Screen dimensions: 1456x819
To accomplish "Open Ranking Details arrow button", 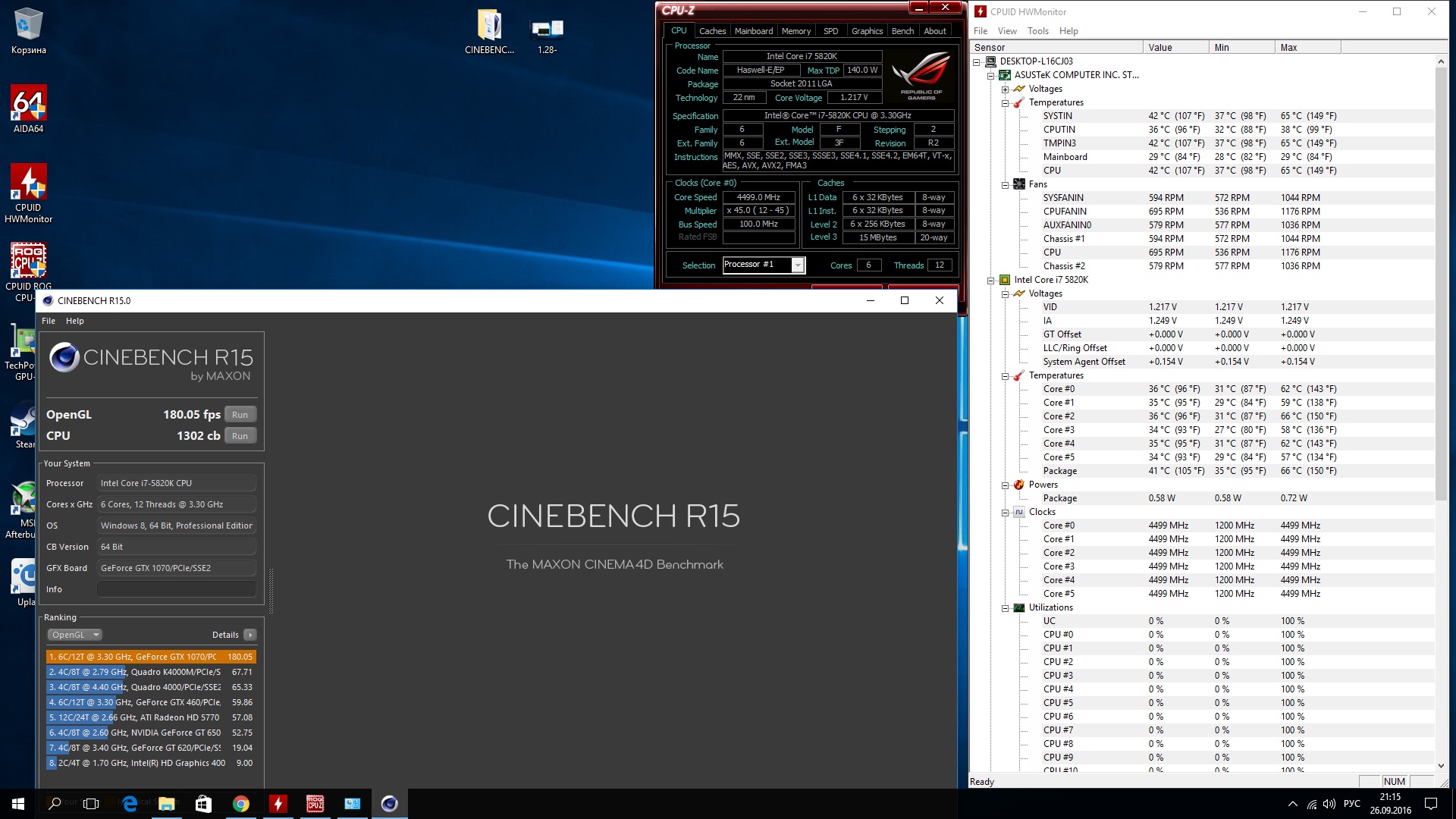I will (250, 635).
